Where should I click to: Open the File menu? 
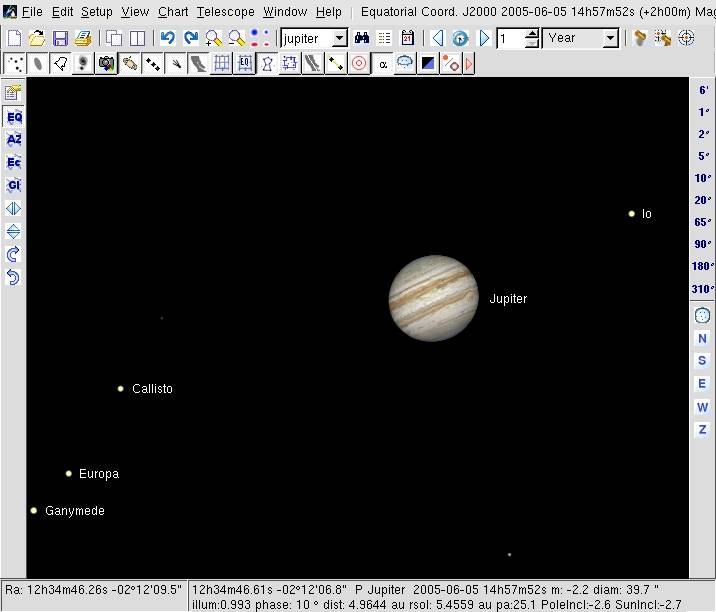point(32,12)
